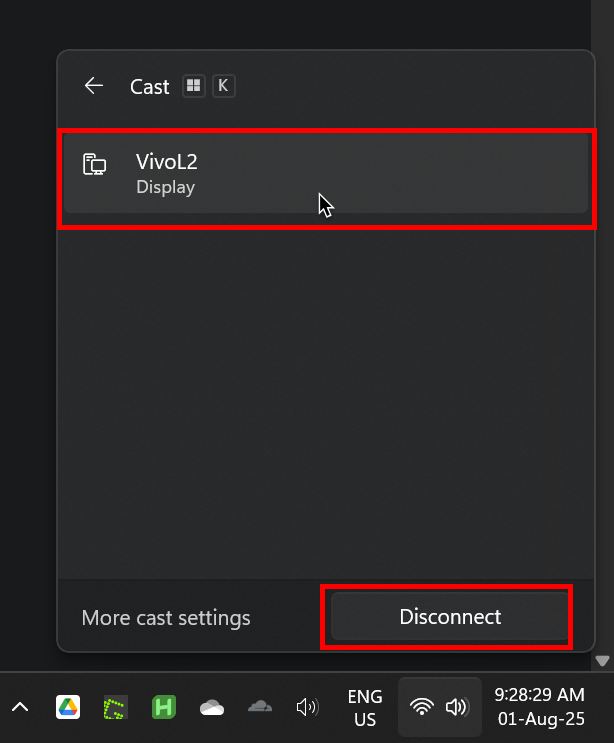This screenshot has height=743, width=614.
Task: Open the green dotted Greenshot tray icon
Action: (x=116, y=707)
